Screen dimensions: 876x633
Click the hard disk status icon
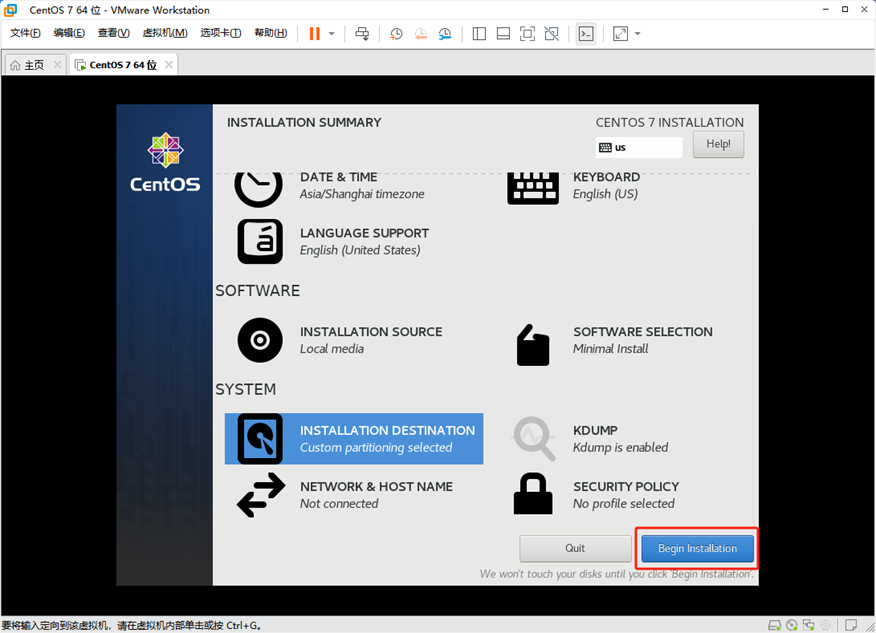(774, 625)
